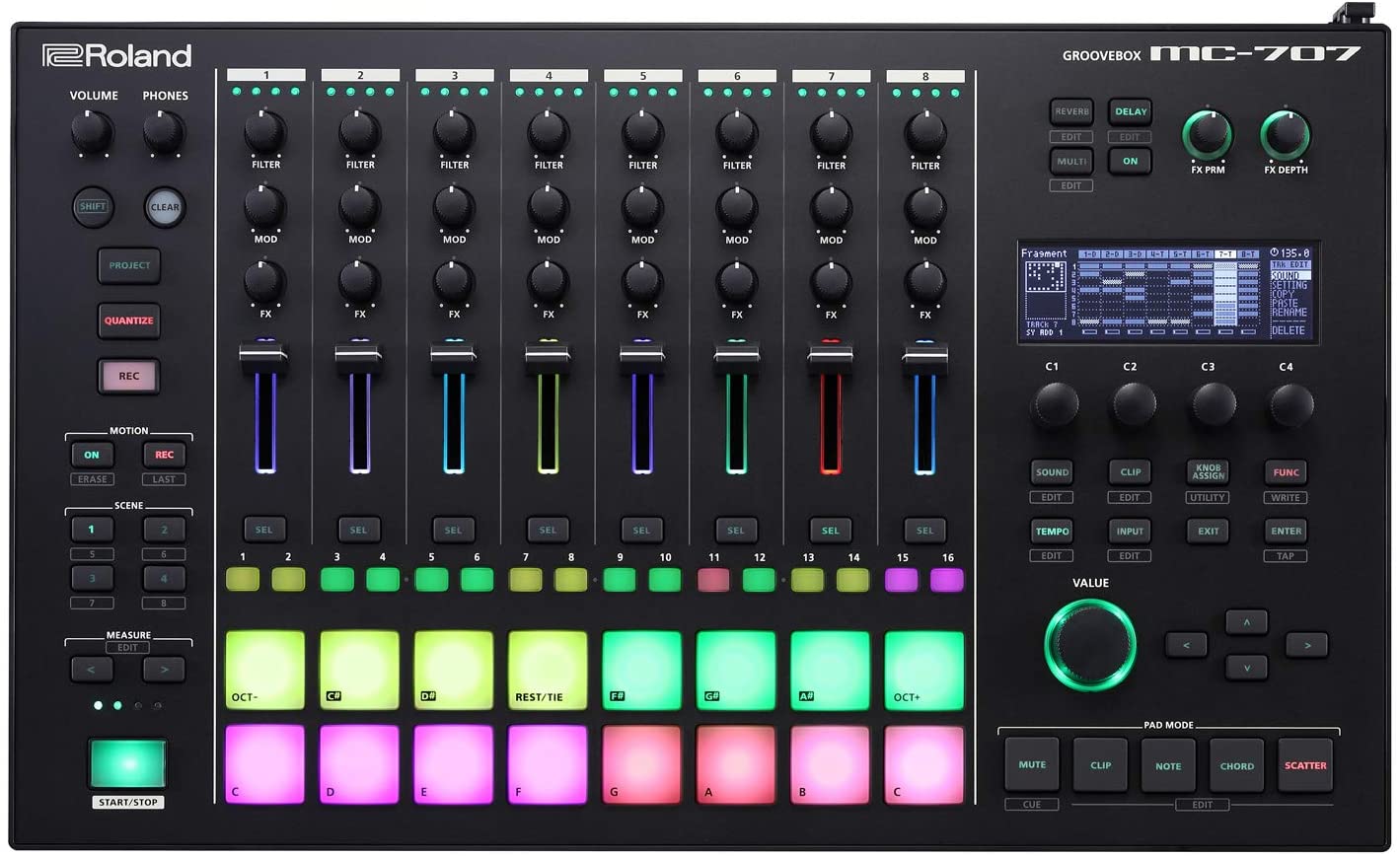The width and height of the screenshot is (1400, 856).
Task: Click the track 7 red fader
Action: point(831,404)
